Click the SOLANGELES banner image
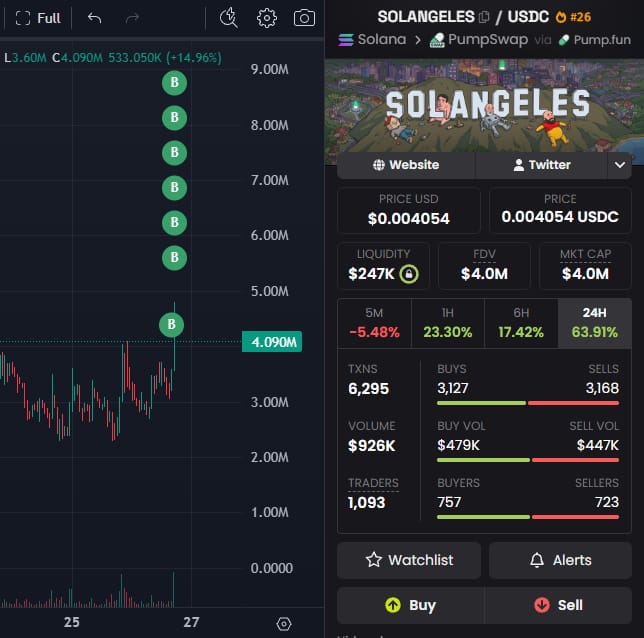Image resolution: width=644 pixels, height=638 pixels. click(x=484, y=106)
